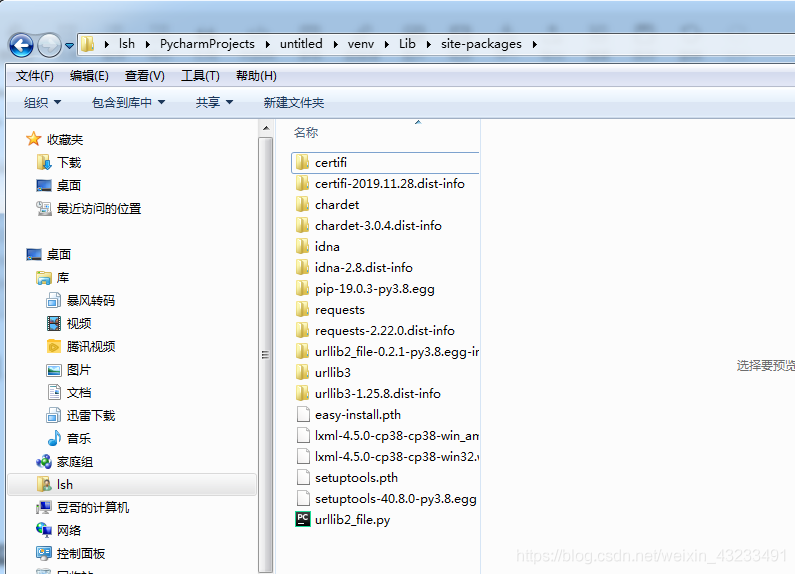Select the urllib3 folder icon
795x574 pixels.
303,373
